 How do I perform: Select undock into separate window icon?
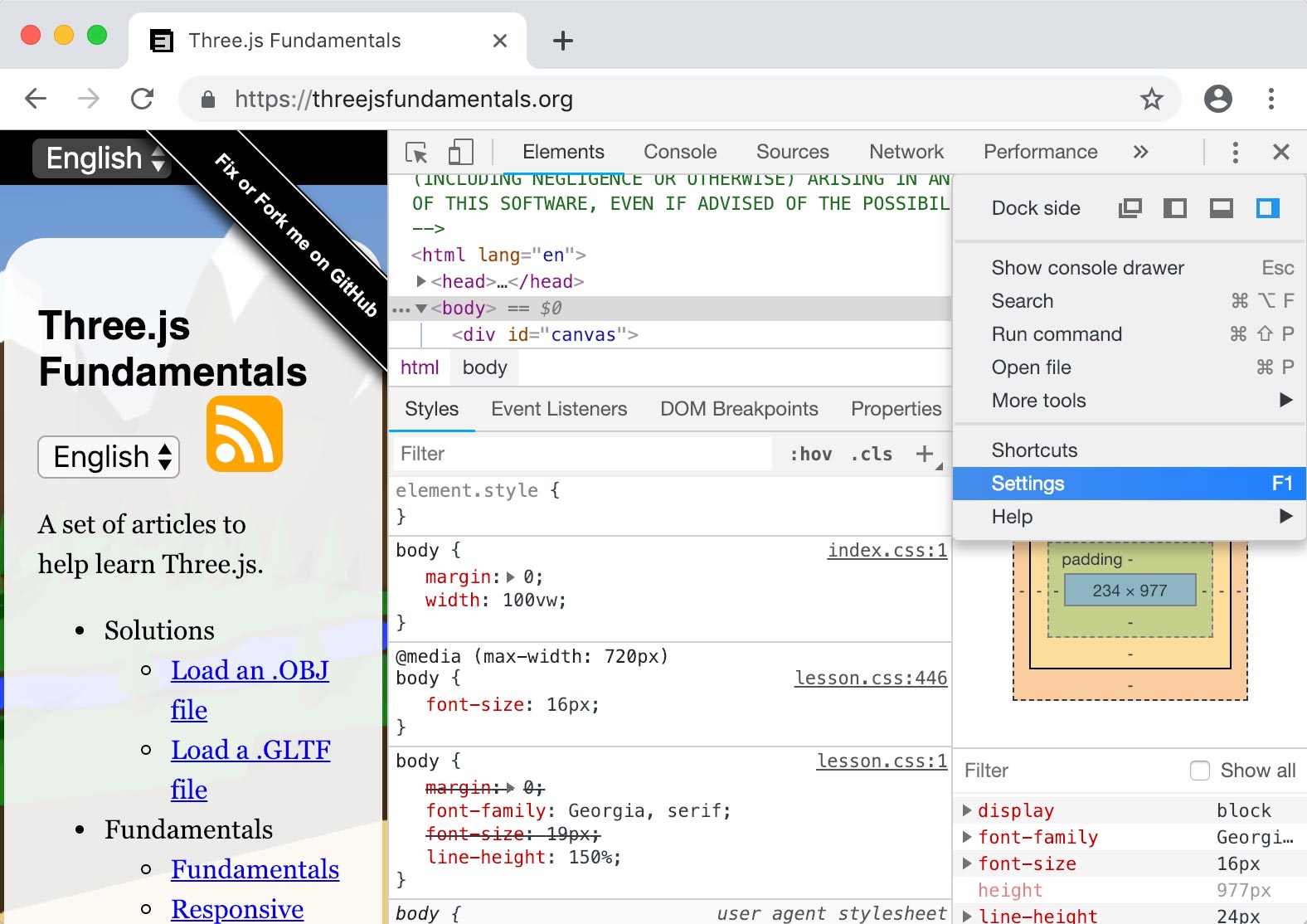tap(1130, 208)
